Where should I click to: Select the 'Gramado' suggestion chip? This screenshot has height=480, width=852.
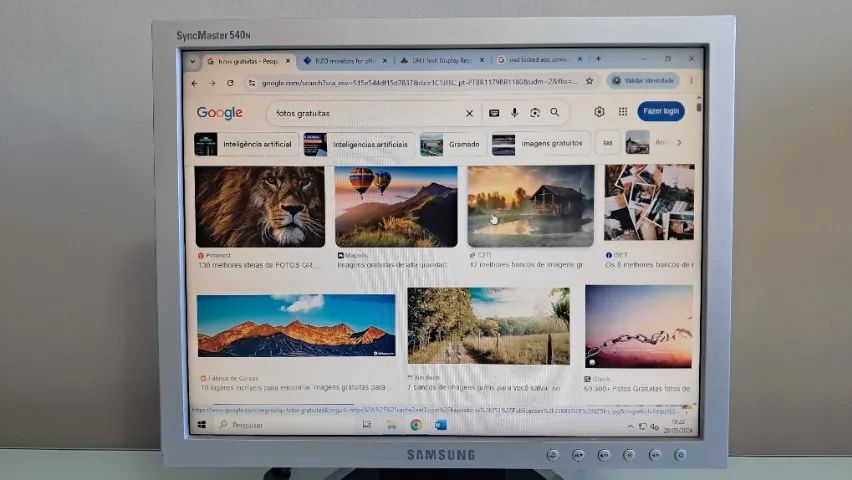[453, 144]
